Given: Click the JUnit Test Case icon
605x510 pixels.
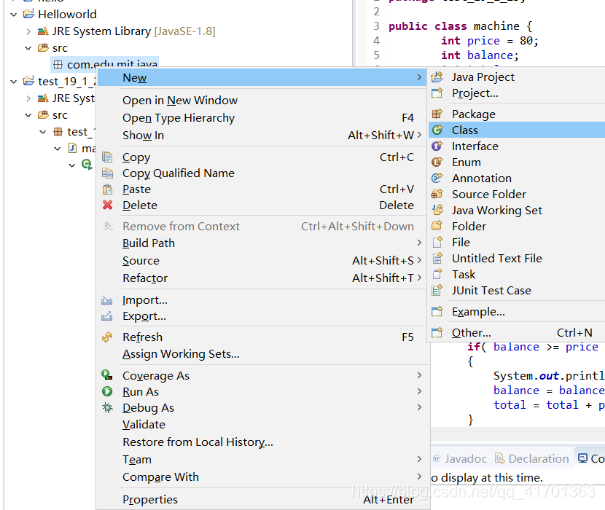Looking at the screenshot, I should [x=437, y=290].
